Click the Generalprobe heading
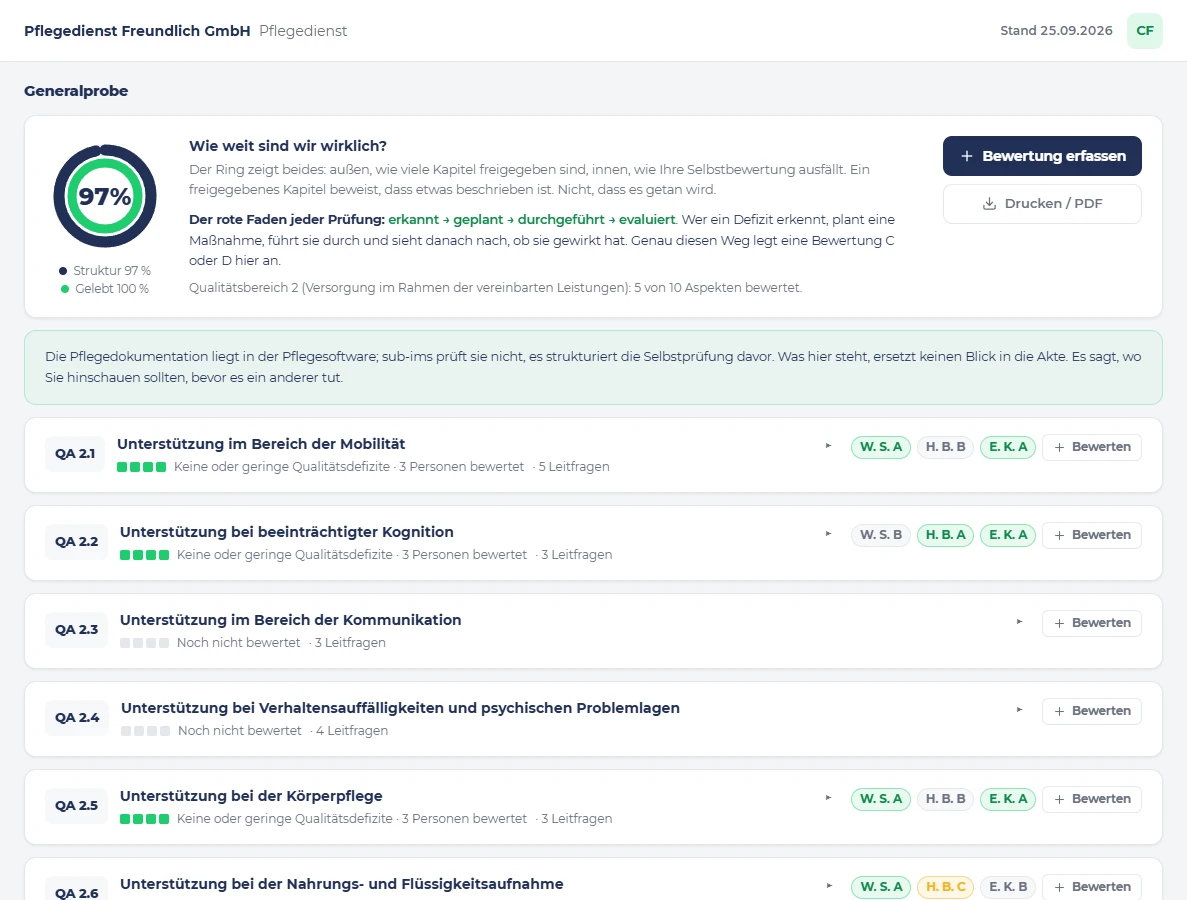The height and width of the screenshot is (900, 1187). (x=76, y=91)
